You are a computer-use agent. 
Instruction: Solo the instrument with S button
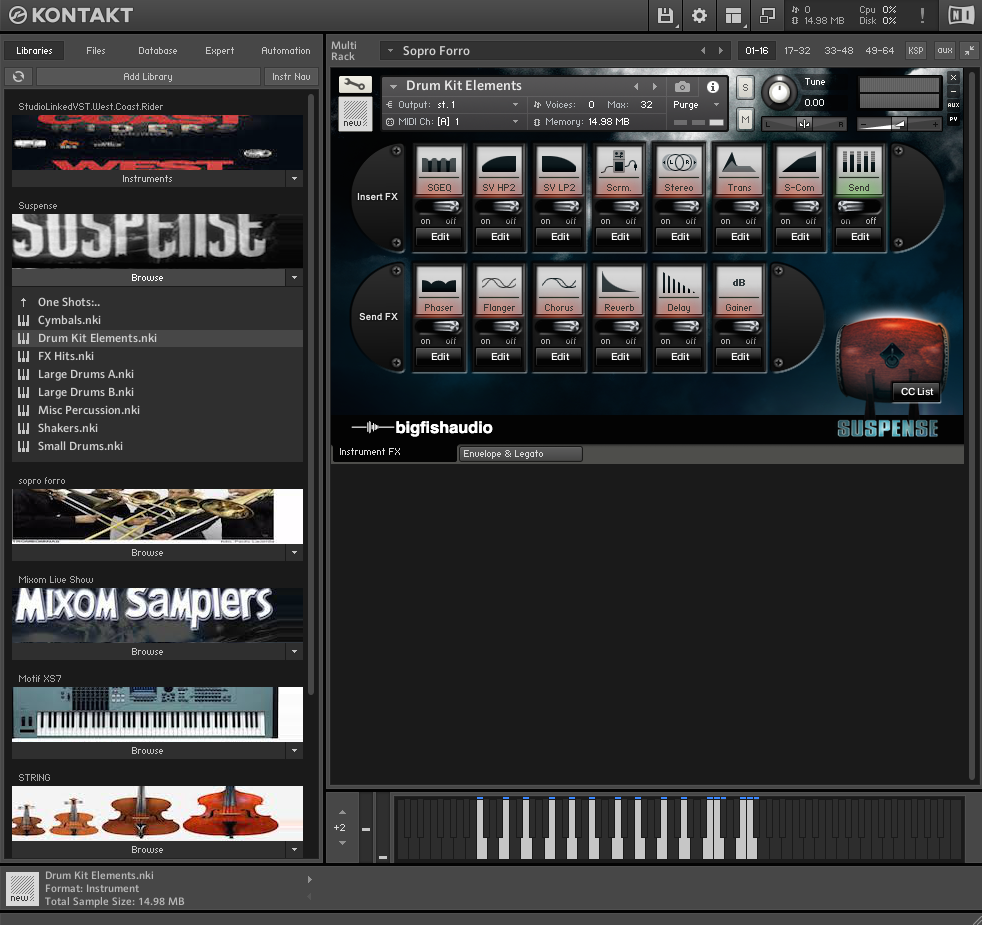(745, 88)
